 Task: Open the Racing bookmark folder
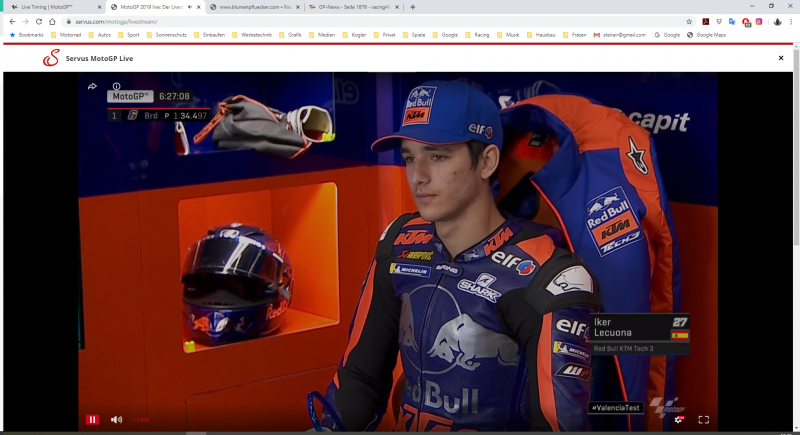(477, 35)
